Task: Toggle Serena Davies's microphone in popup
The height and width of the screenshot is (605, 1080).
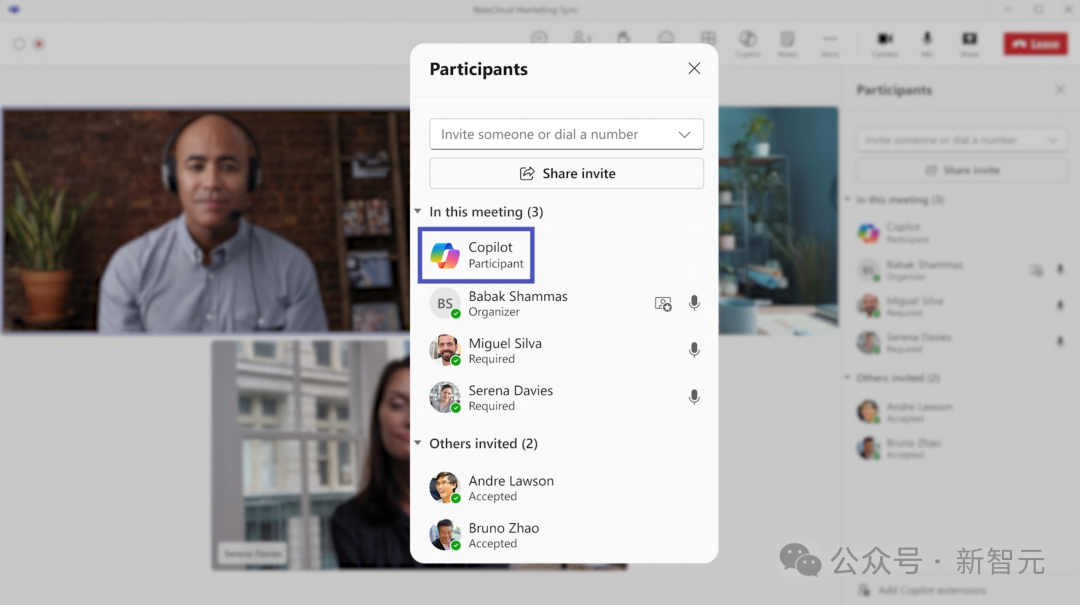Action: point(694,397)
